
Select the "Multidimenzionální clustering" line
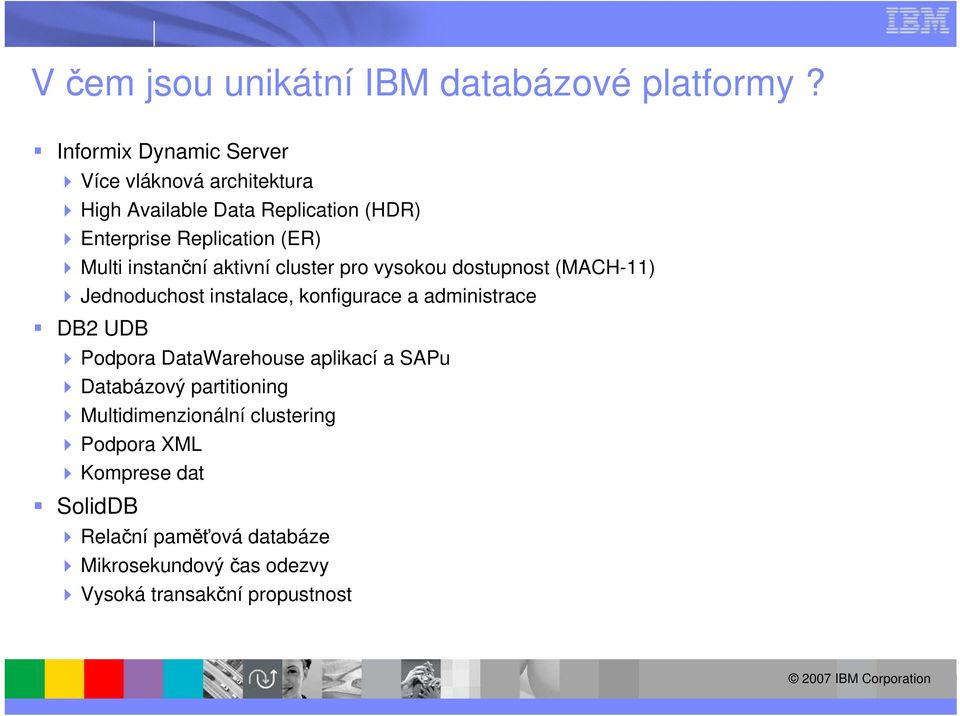point(208,416)
